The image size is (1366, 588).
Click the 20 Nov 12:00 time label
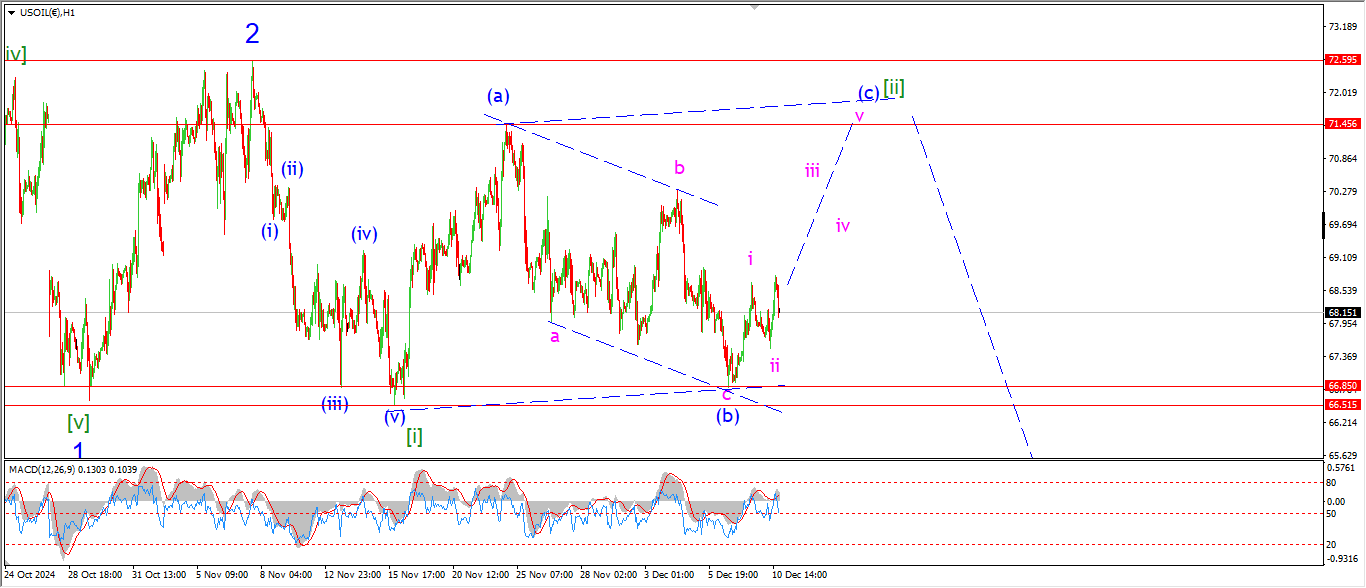click(x=481, y=576)
